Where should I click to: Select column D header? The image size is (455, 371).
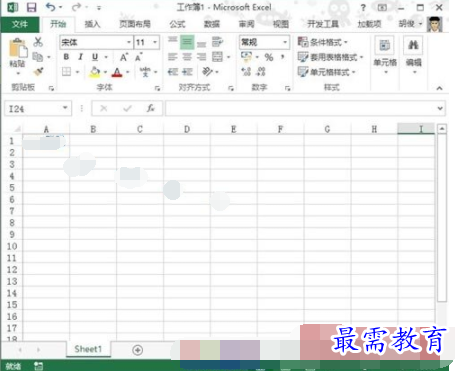[187, 129]
